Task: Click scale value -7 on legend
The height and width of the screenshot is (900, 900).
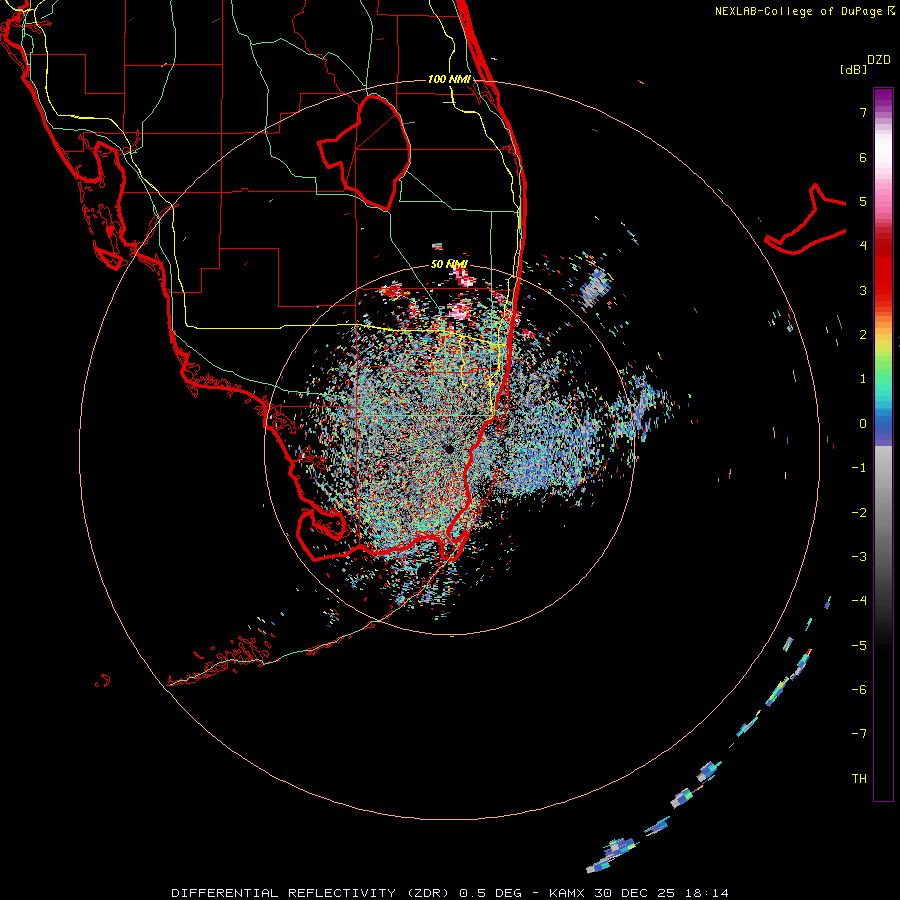Action: [x=859, y=734]
